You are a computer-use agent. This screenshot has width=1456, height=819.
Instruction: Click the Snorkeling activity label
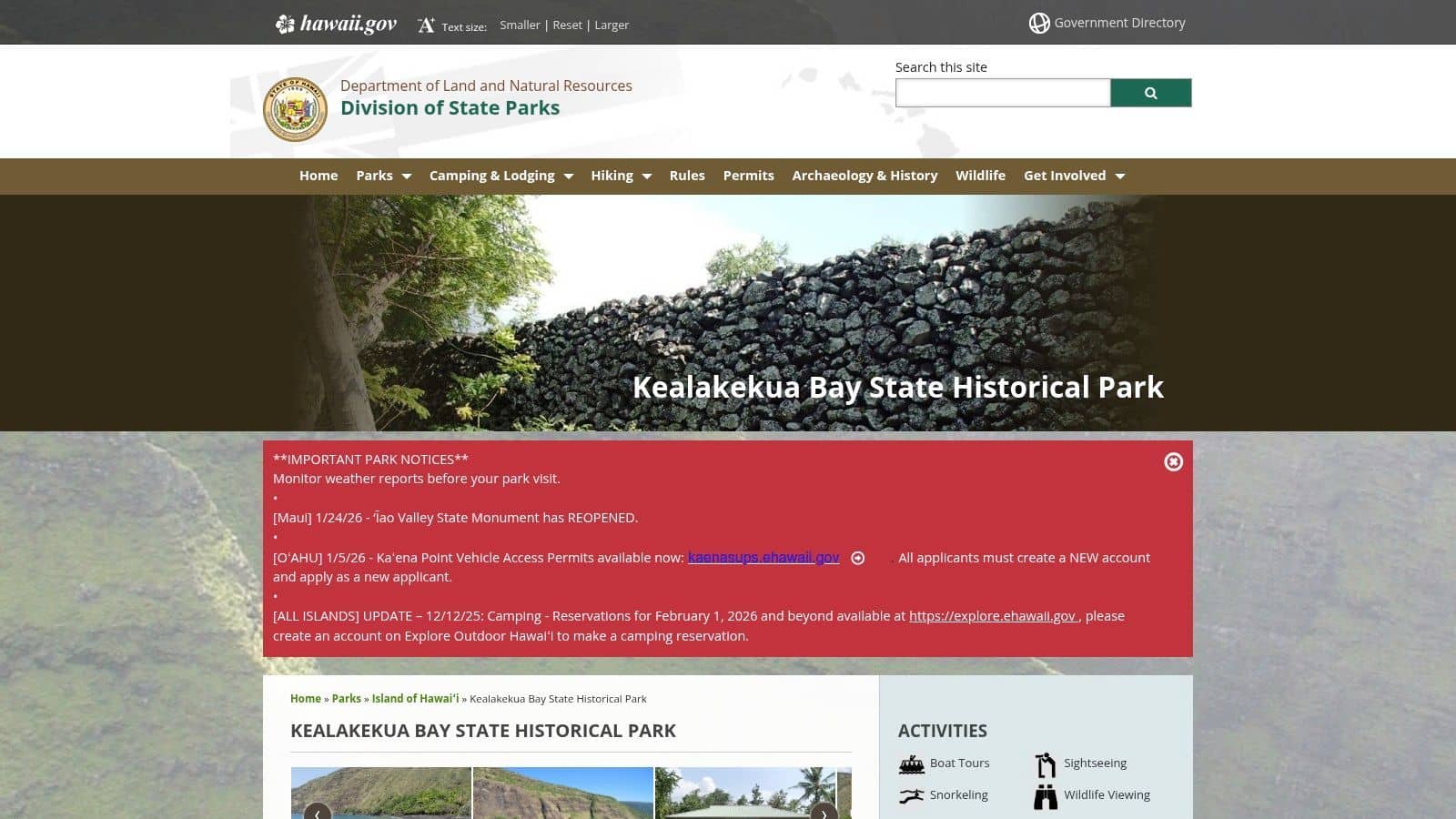(x=958, y=795)
